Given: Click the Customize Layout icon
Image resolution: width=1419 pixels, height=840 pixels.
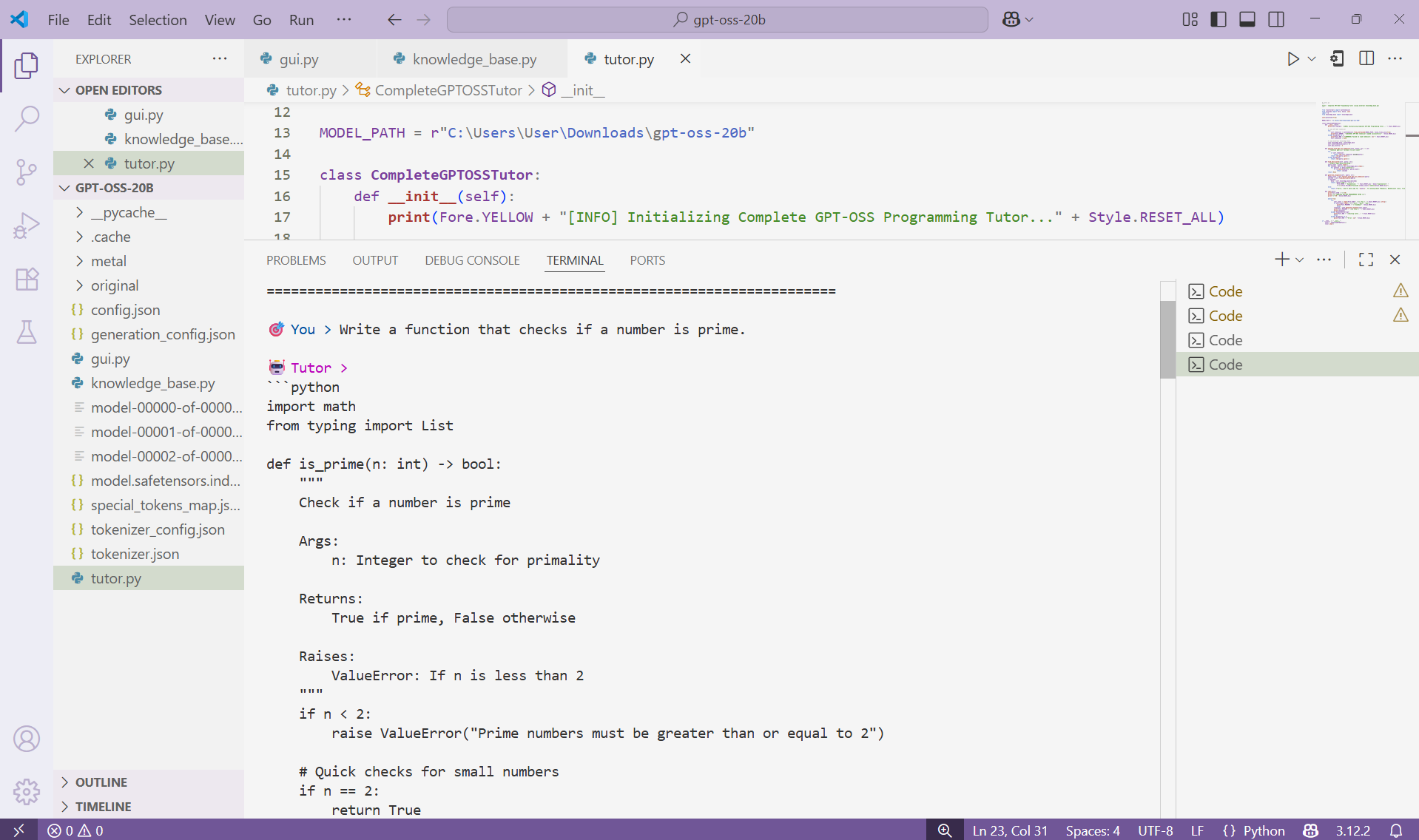Looking at the screenshot, I should [1190, 20].
